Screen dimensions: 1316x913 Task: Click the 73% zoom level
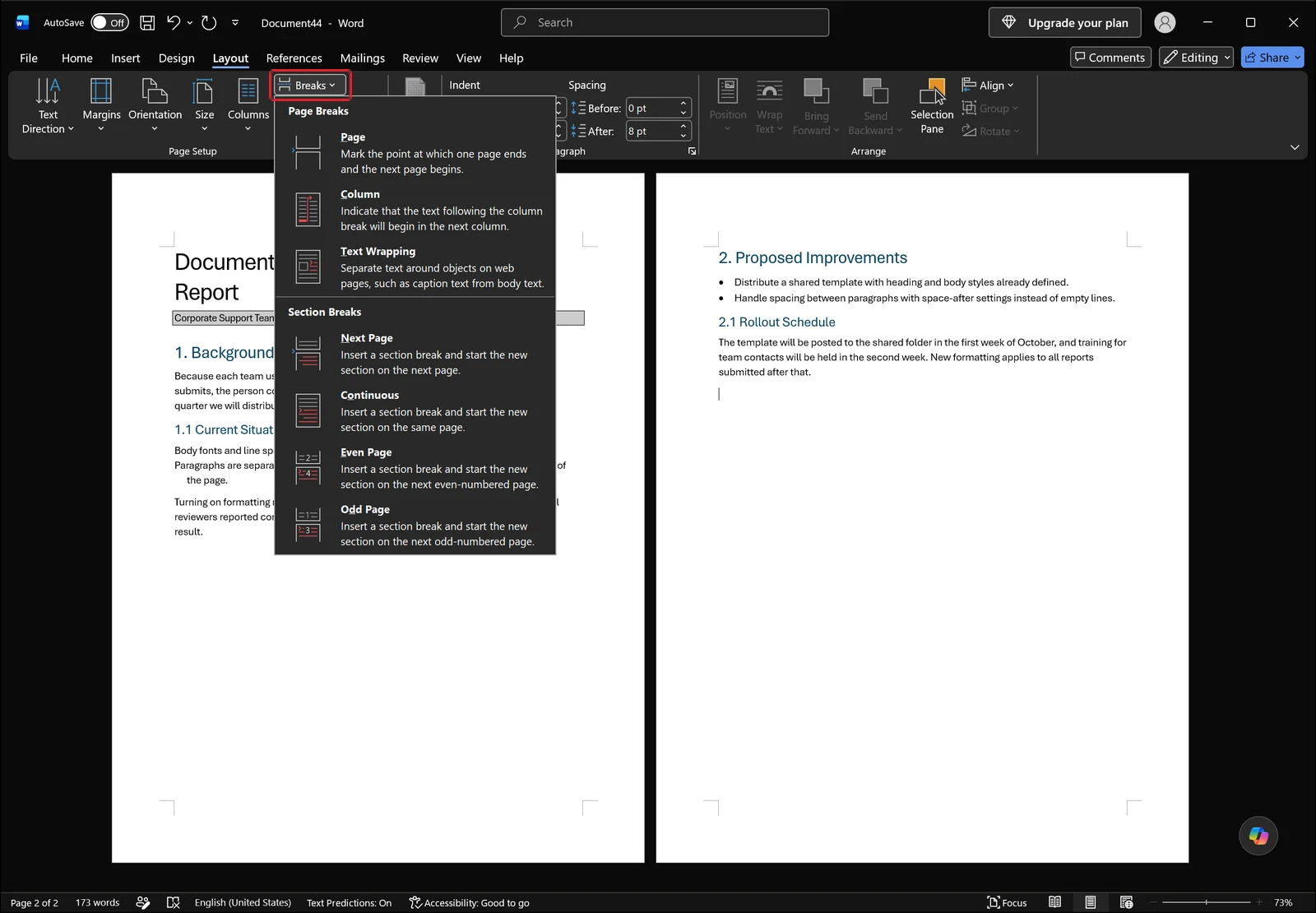click(x=1283, y=903)
